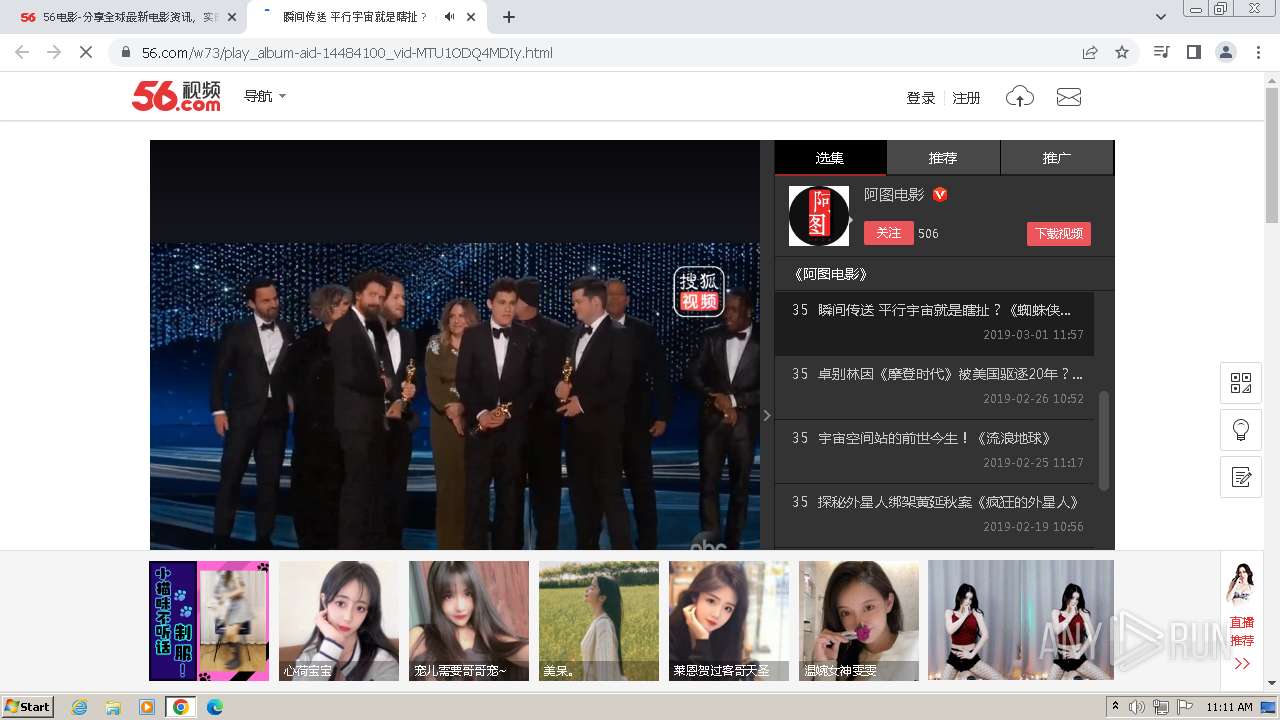Open the system tray volume icon
The image size is (1280, 720).
coord(1138,707)
